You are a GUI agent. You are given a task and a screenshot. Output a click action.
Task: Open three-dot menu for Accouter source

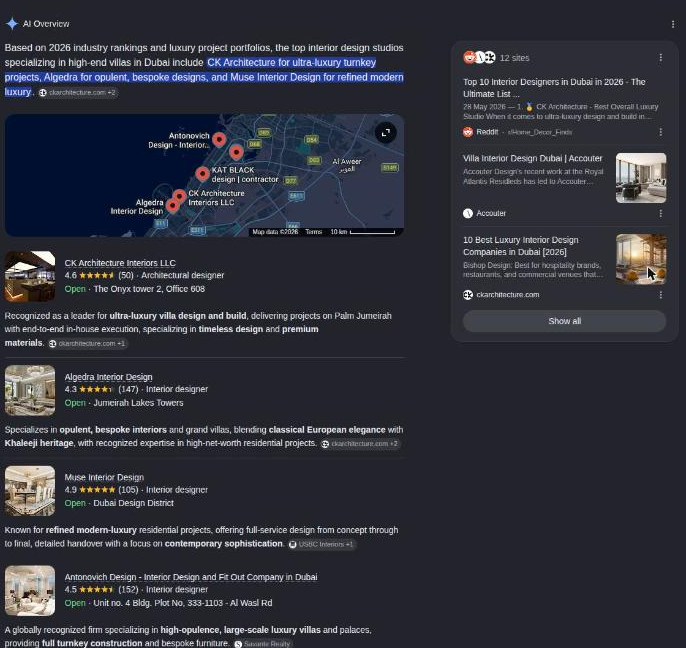[660, 214]
